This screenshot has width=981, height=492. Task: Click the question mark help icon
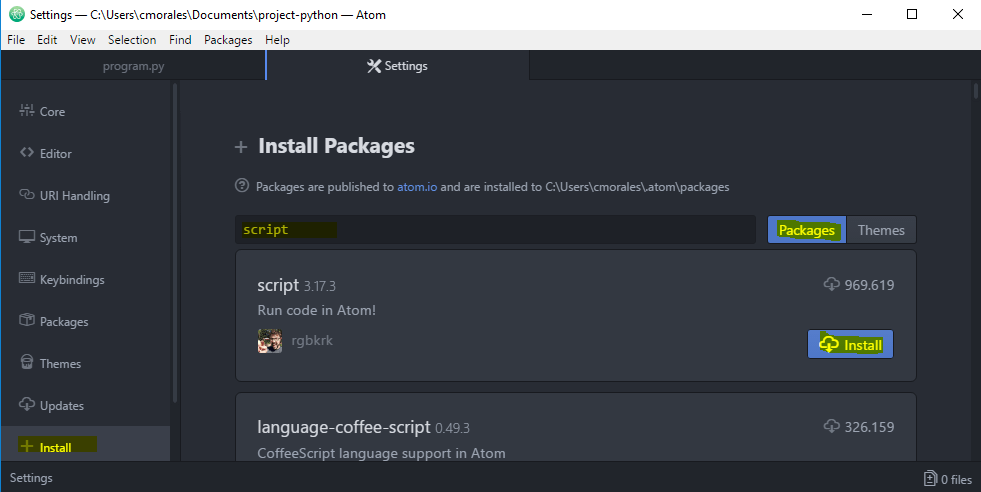click(x=241, y=185)
